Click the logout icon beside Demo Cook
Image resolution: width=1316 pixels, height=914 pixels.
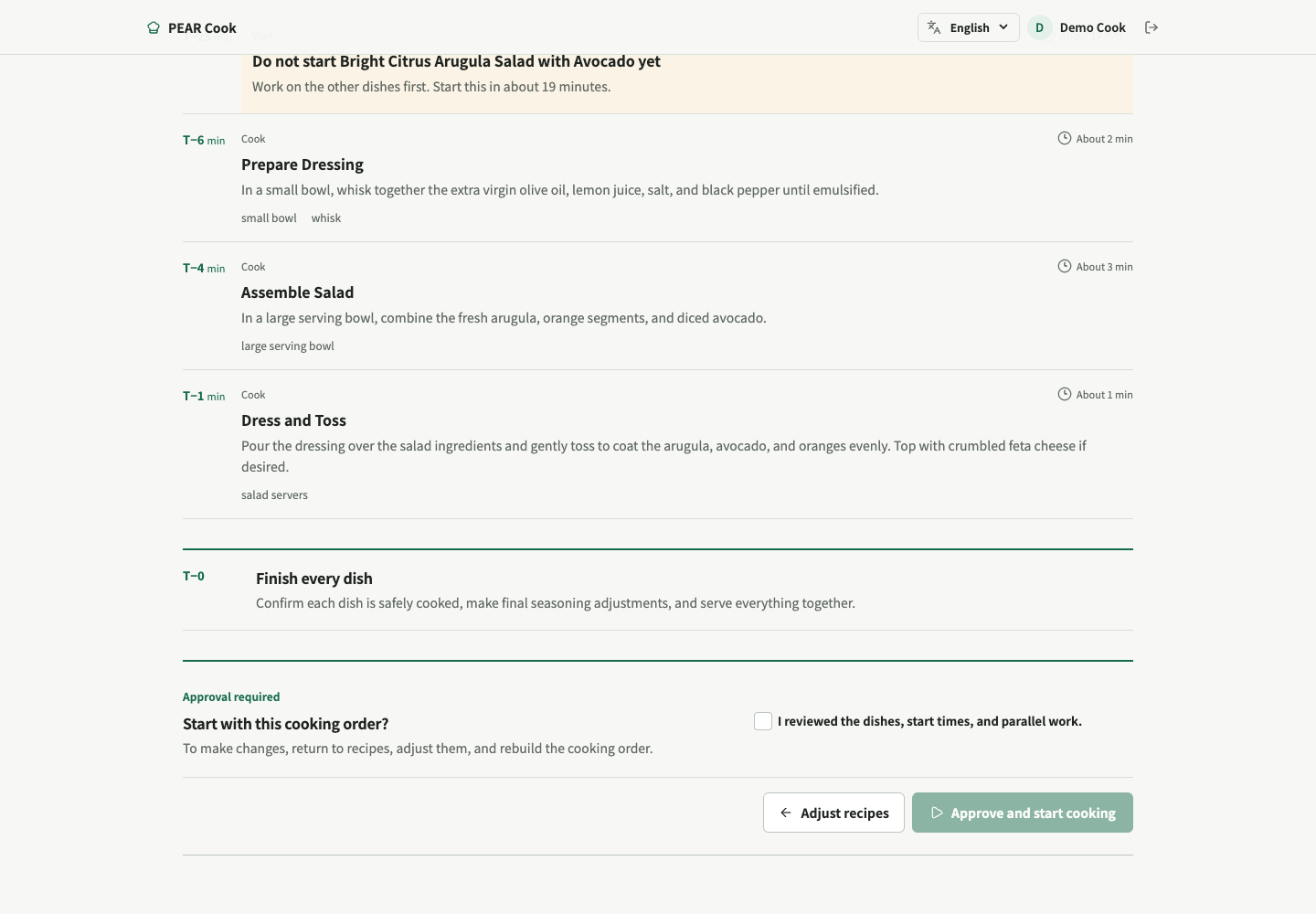click(1151, 27)
